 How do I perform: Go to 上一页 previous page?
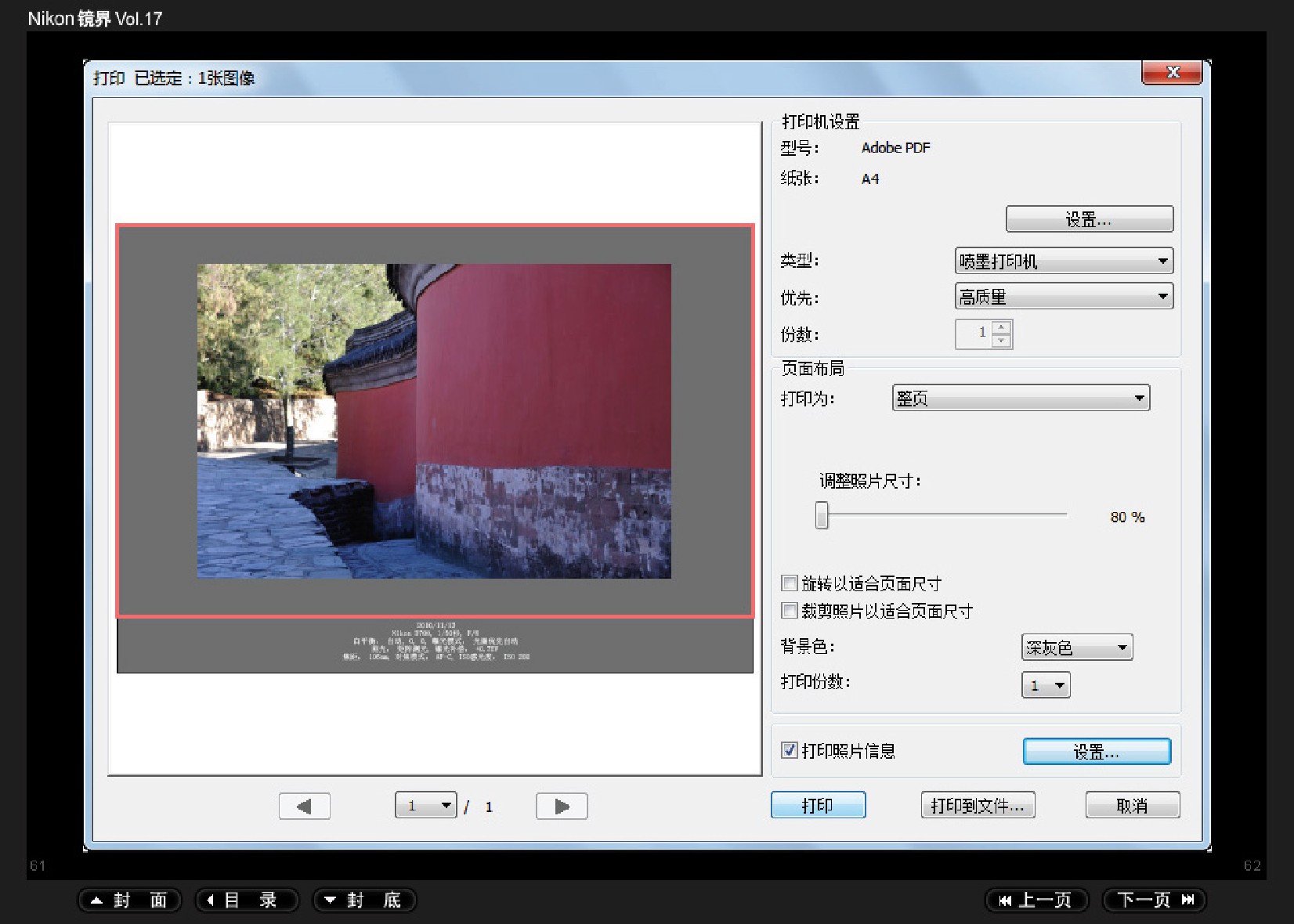tap(1036, 900)
